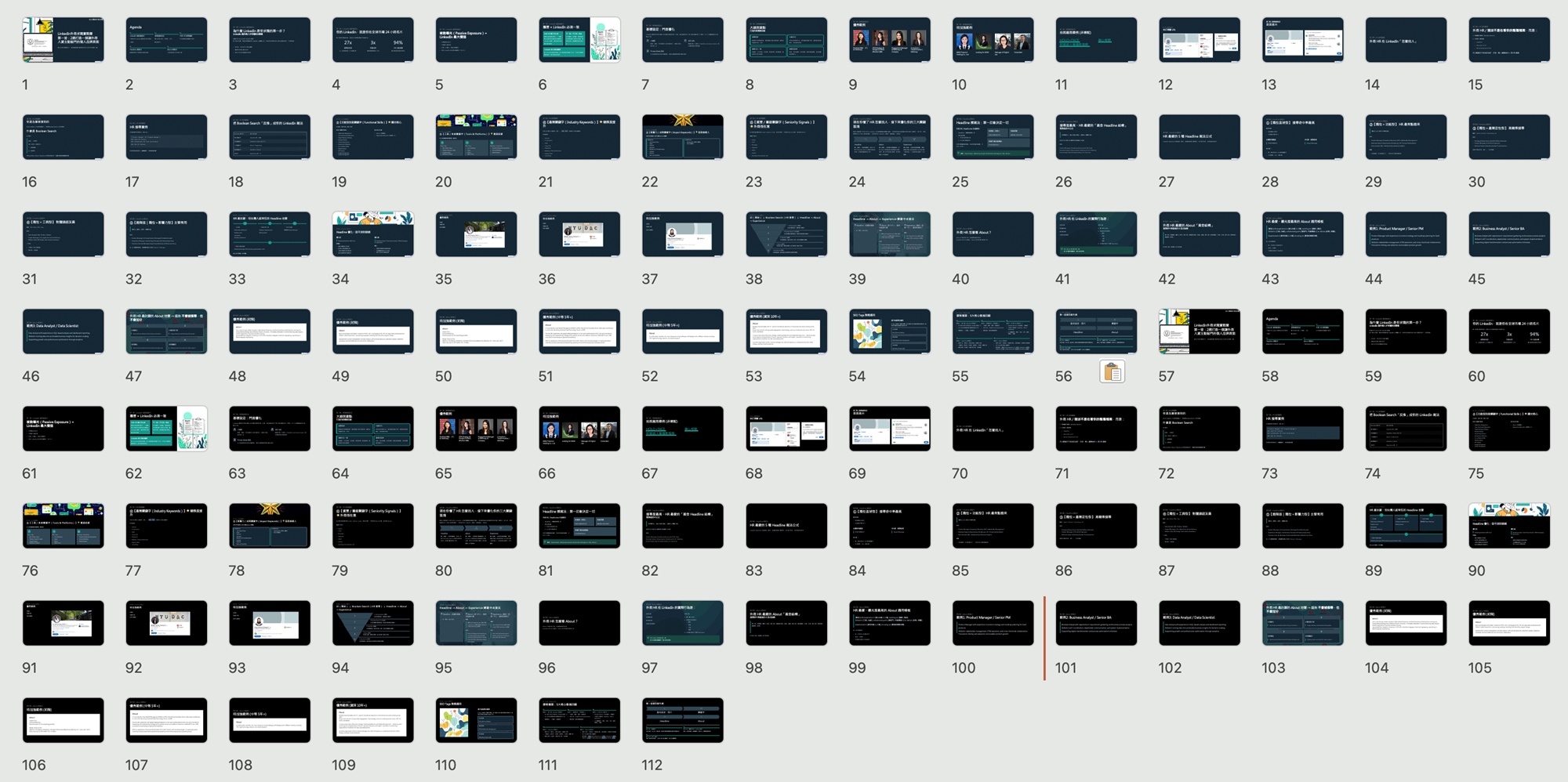
Task: Click slide 54 with abstract colorful artwork
Action: (889, 331)
